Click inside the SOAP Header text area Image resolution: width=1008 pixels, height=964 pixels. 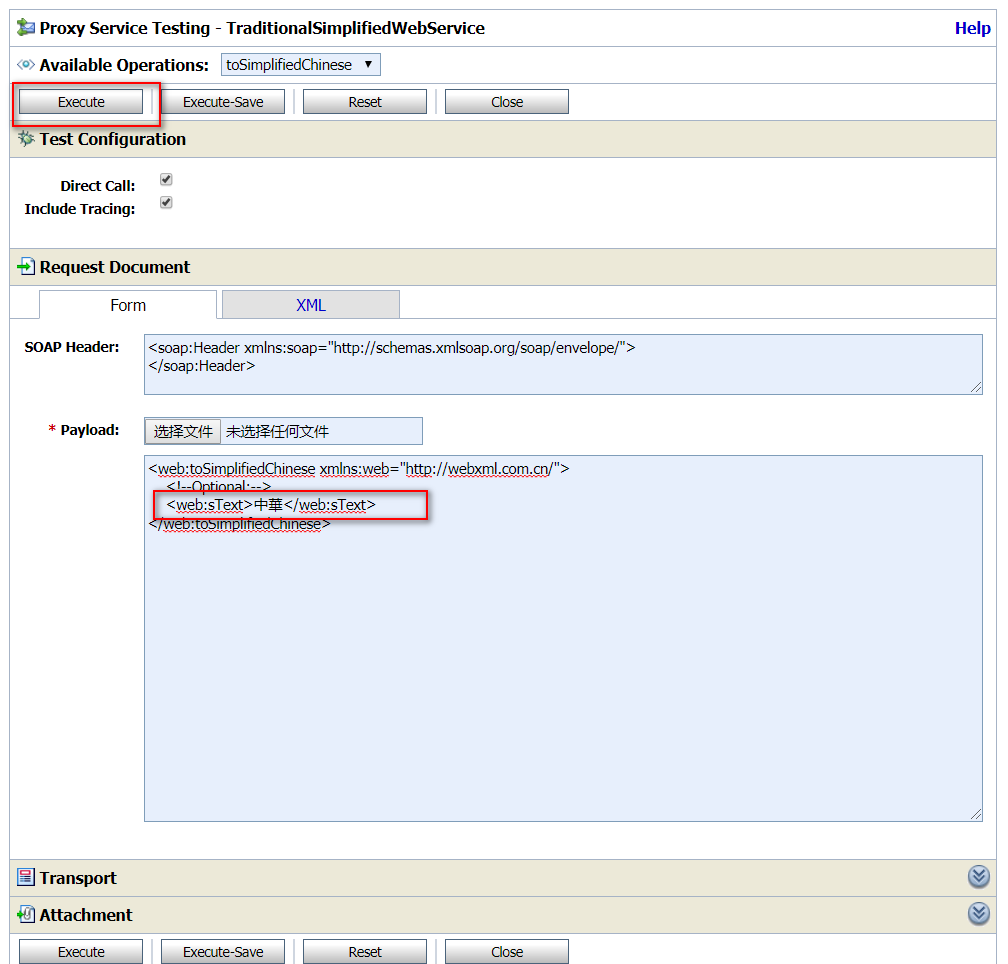coord(563,364)
